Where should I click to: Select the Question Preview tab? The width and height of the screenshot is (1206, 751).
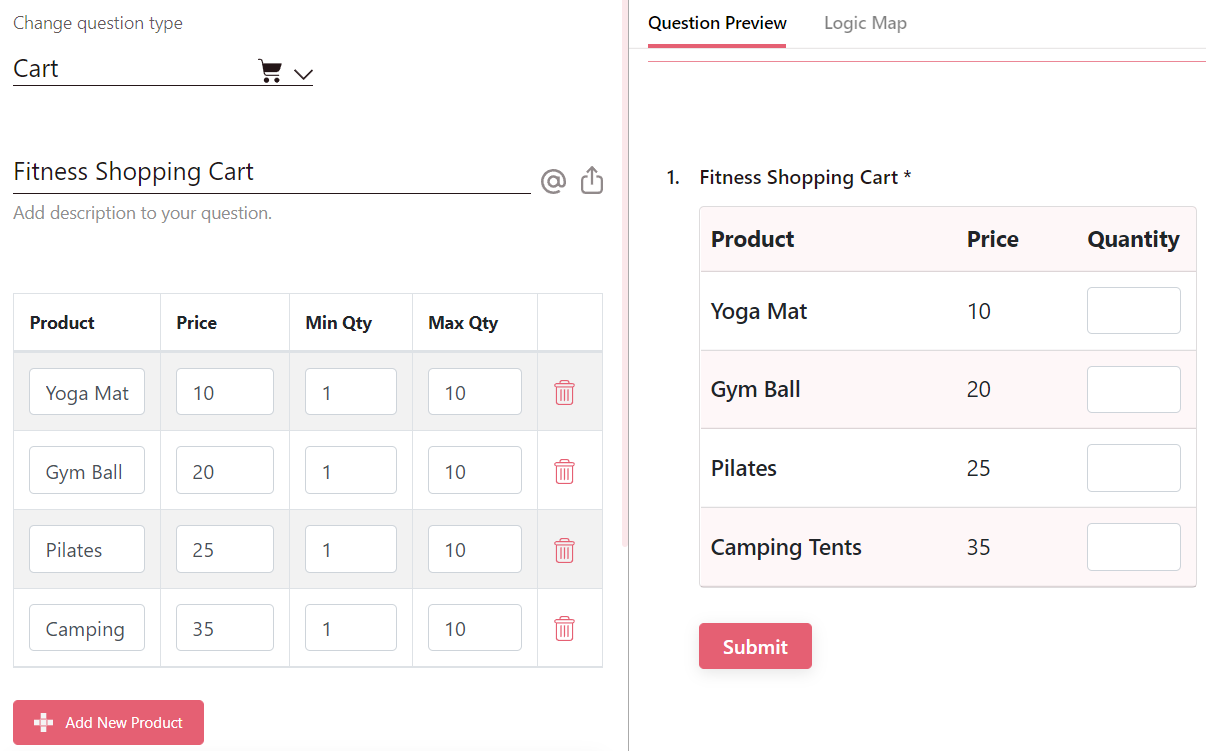[717, 23]
